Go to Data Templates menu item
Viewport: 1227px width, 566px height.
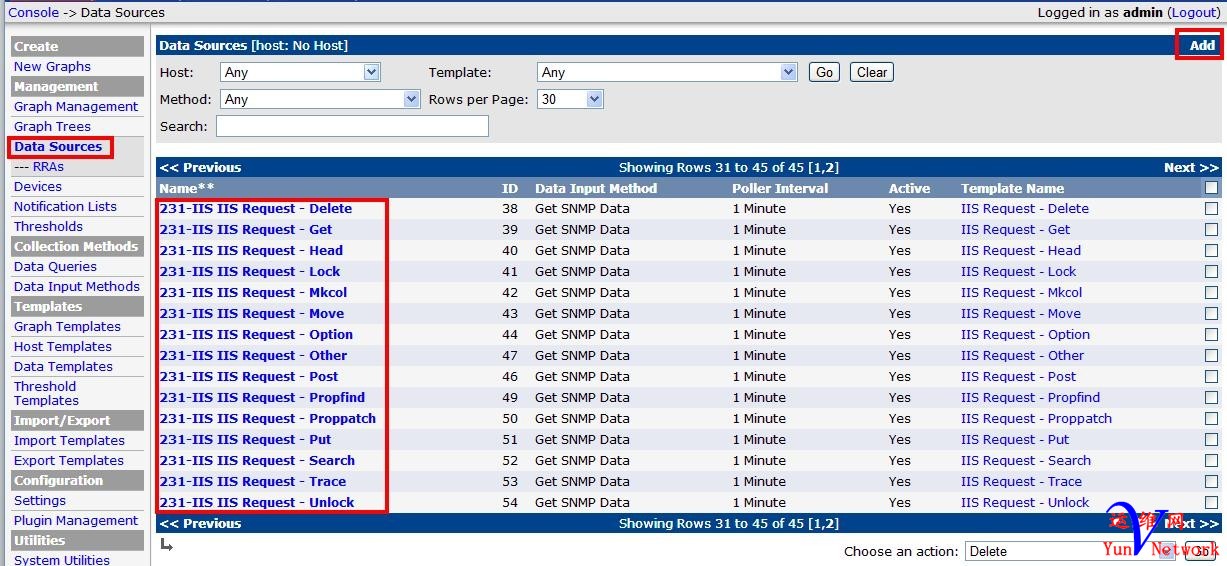tap(63, 366)
